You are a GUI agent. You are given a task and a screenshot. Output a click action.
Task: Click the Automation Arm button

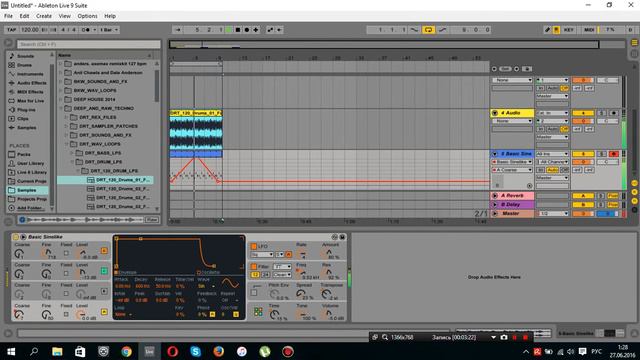[270, 30]
